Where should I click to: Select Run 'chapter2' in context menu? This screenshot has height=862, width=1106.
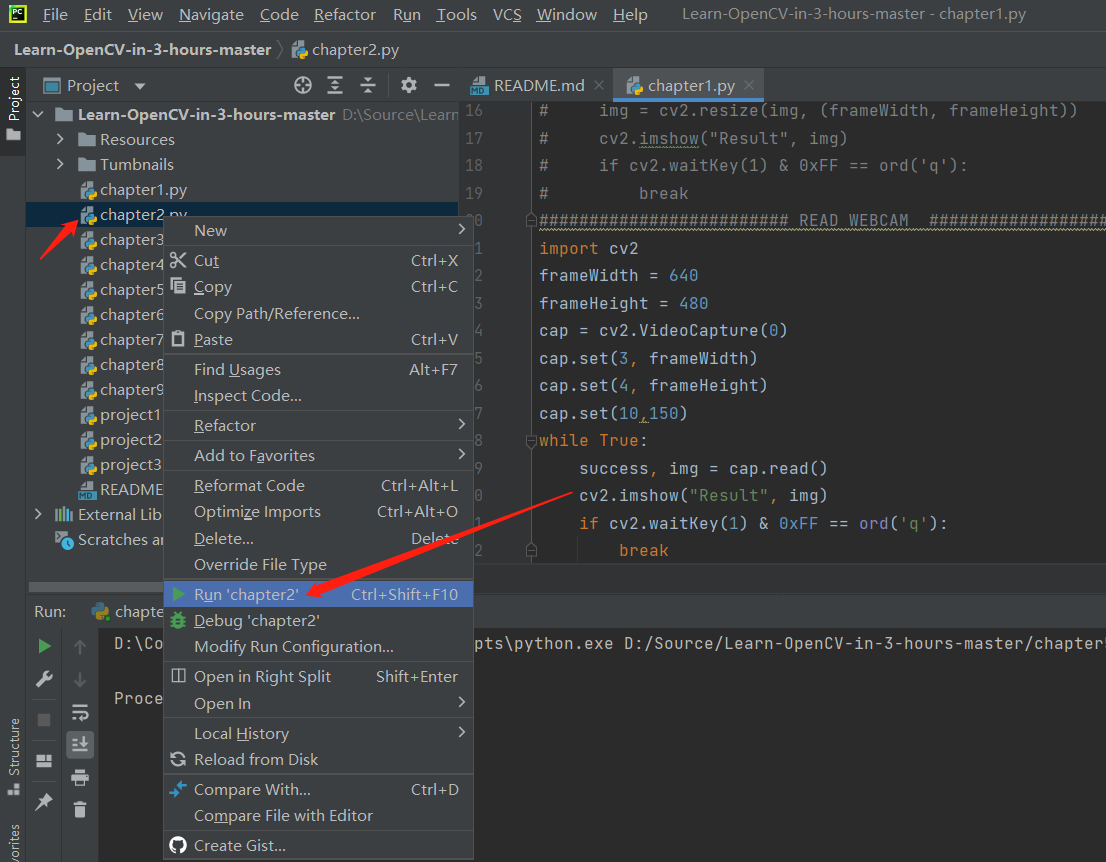[318, 595]
